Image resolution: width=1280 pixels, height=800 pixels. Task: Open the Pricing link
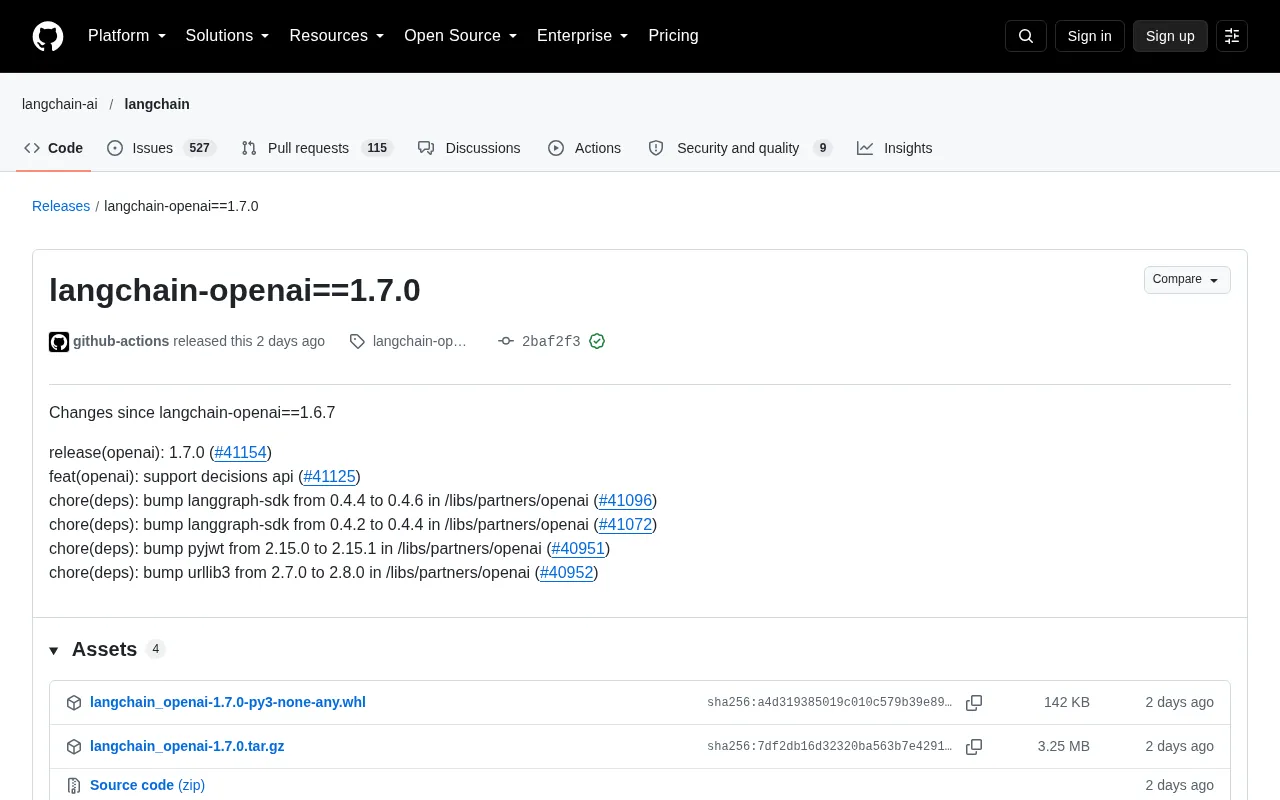click(x=673, y=36)
